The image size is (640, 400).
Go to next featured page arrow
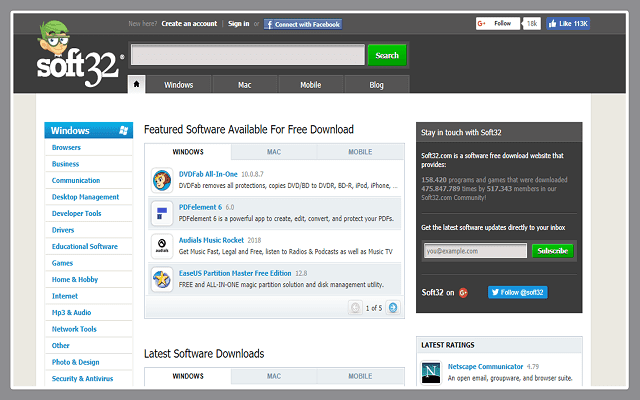click(393, 307)
